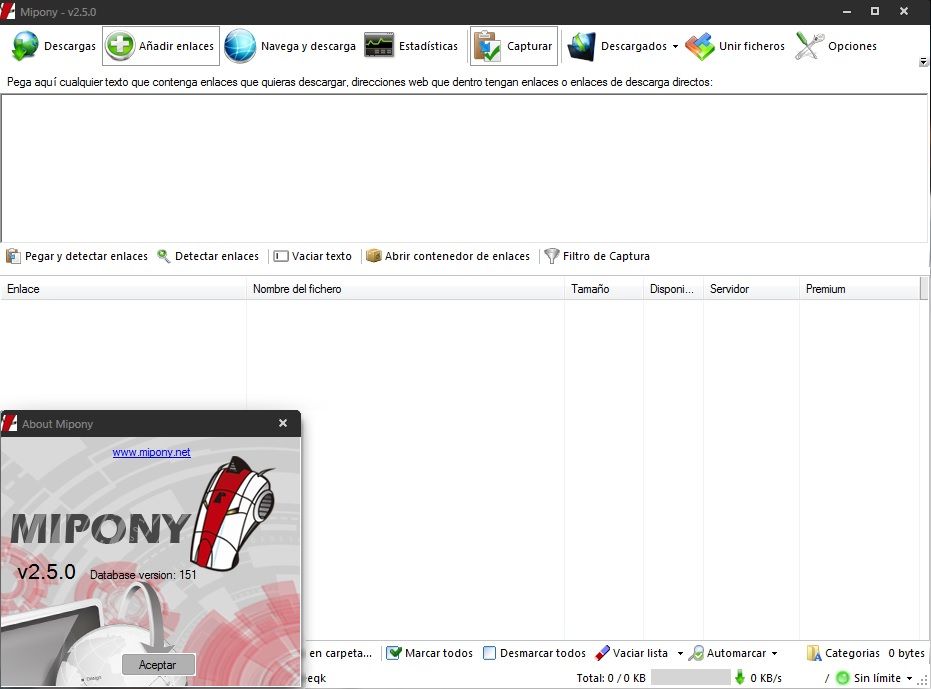Sort by the Enlace column header
The height and width of the screenshot is (689, 931).
click(x=124, y=289)
